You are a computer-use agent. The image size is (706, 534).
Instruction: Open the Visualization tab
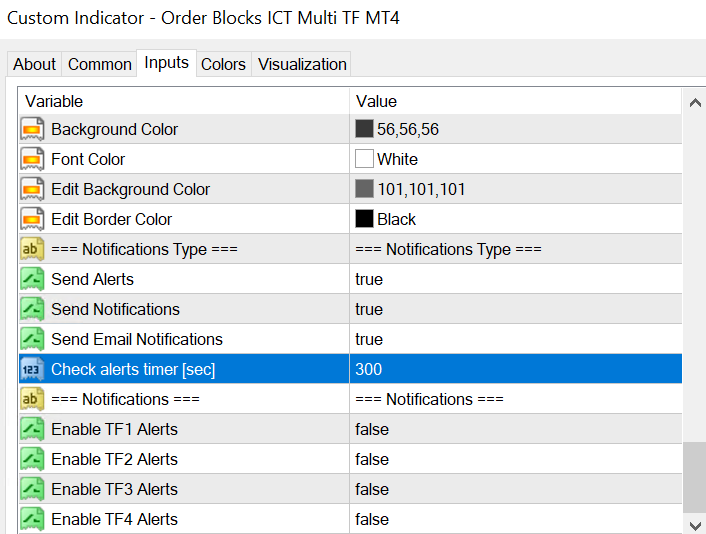tap(302, 64)
